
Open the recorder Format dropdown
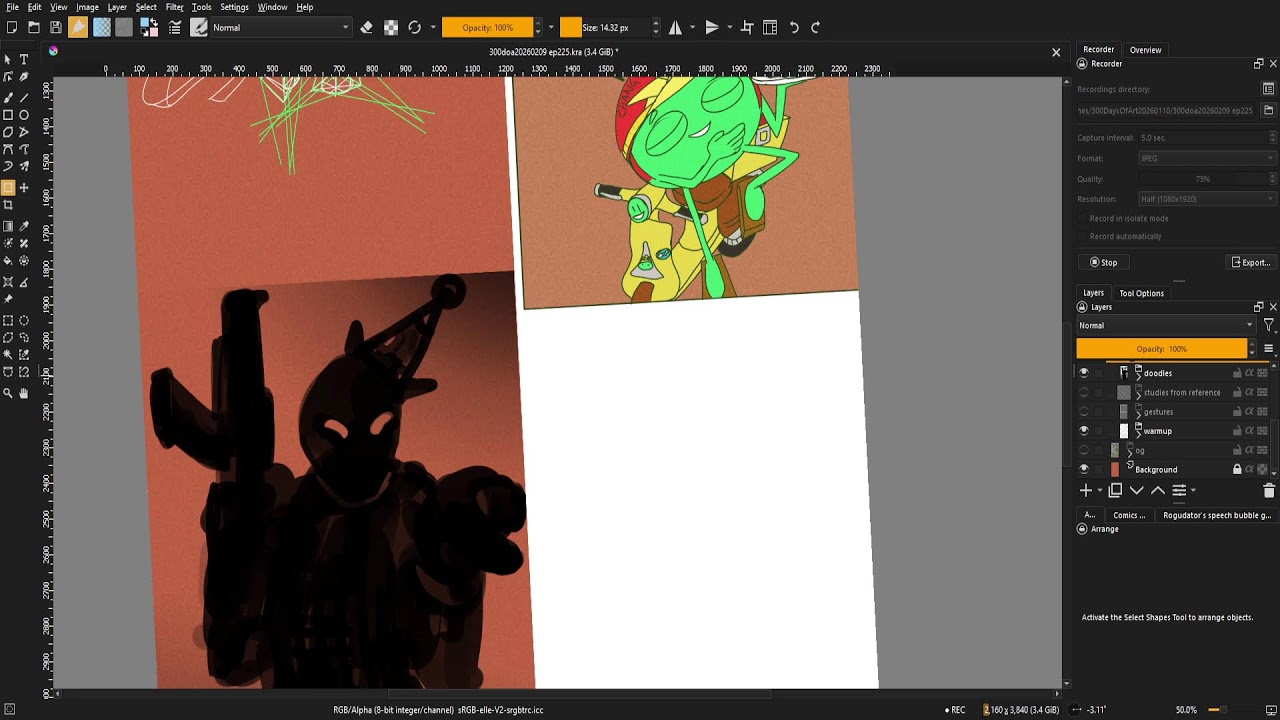1208,158
